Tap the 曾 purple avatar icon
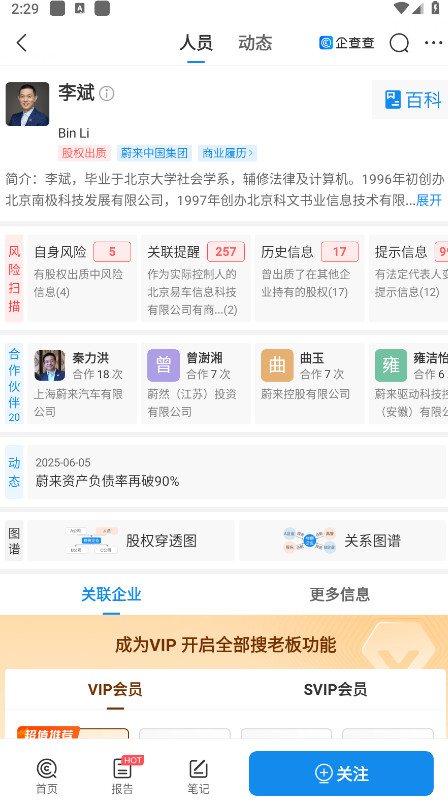This screenshot has width=448, height=804. coord(164,366)
